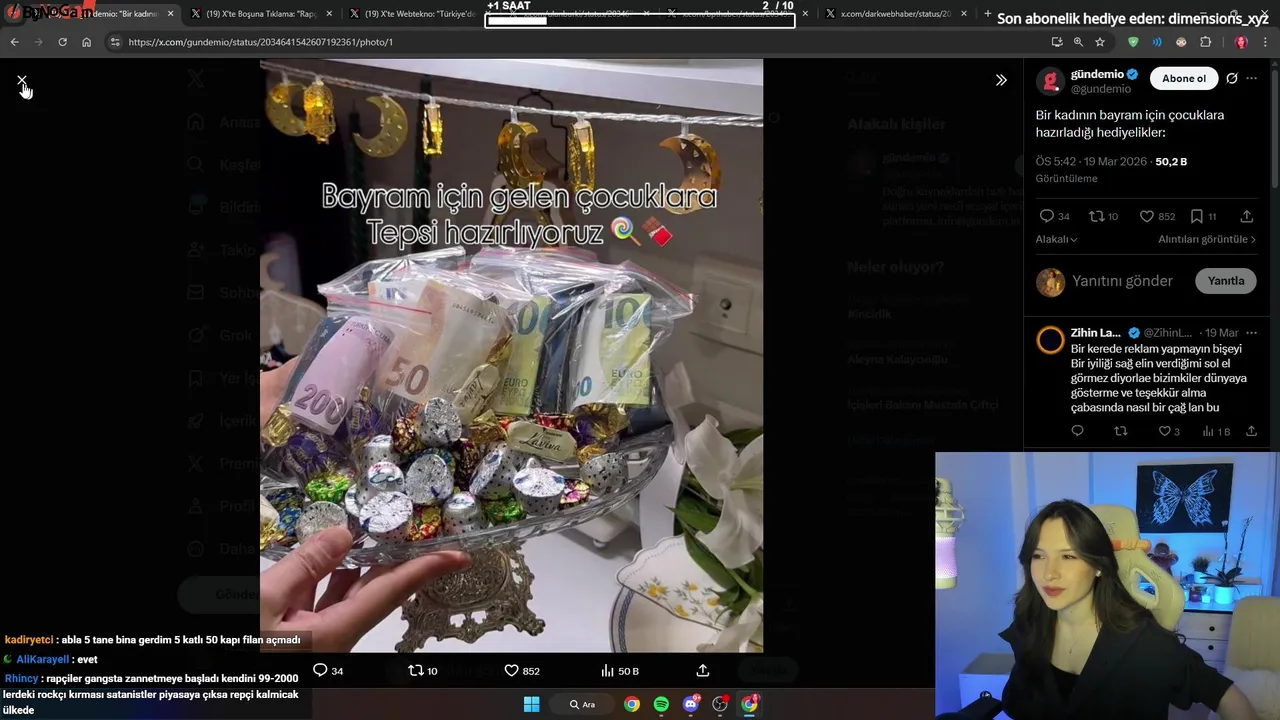Collapse the side panel with double-chevron icon
Screen dimensions: 1280x720
point(1001,80)
